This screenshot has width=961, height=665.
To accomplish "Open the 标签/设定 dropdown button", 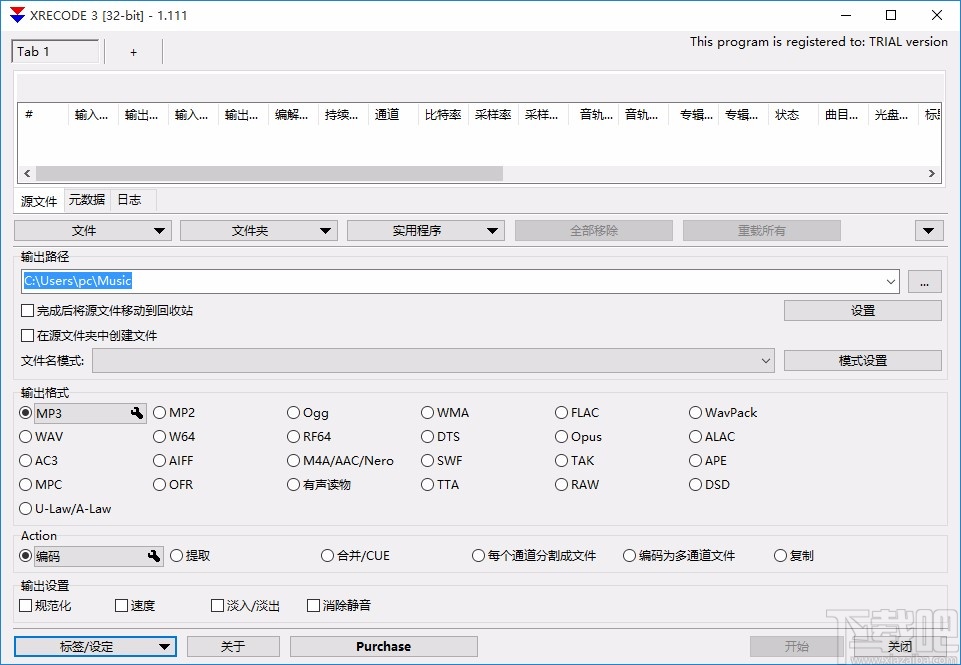I will click(x=95, y=647).
